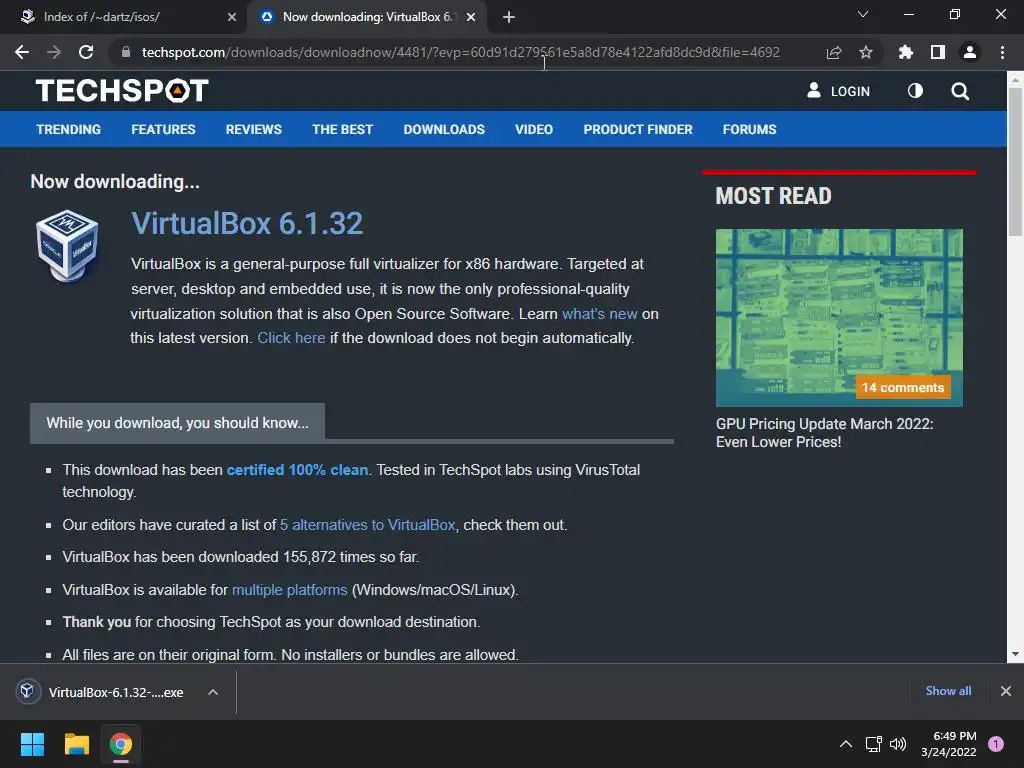Screen dimensions: 1024x768
Task: View site security lock icon
Action: 126,52
